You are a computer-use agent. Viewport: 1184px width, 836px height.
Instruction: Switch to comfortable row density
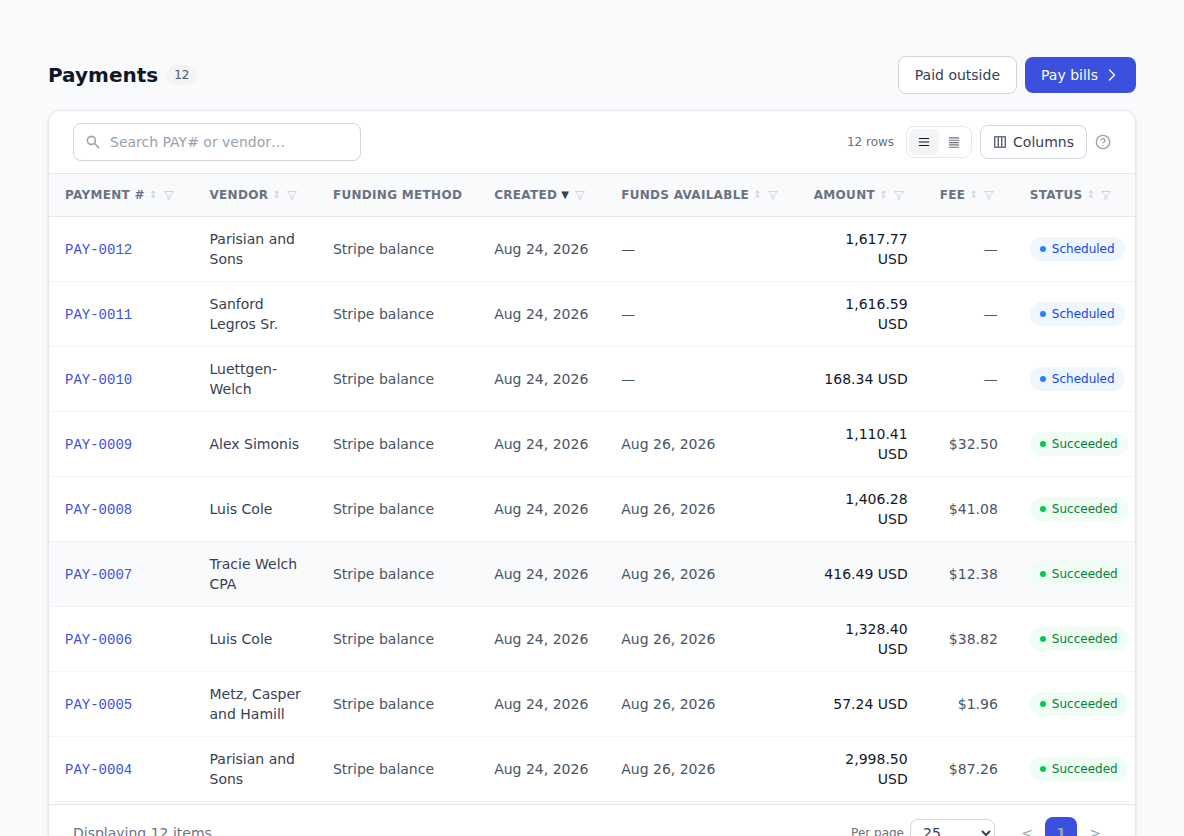pyautogui.click(x=923, y=142)
